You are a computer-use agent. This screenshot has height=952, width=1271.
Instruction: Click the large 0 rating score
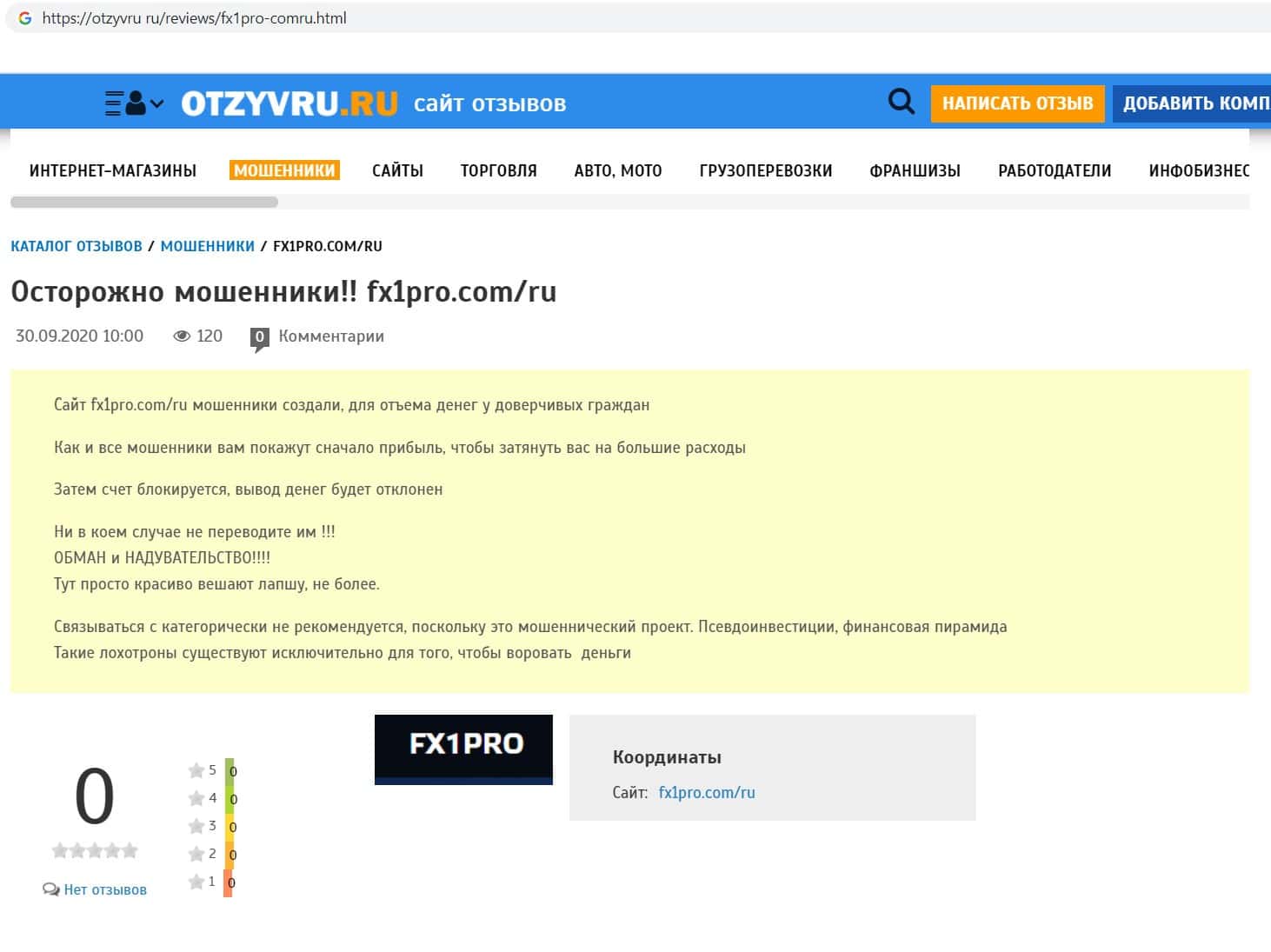coord(94,796)
